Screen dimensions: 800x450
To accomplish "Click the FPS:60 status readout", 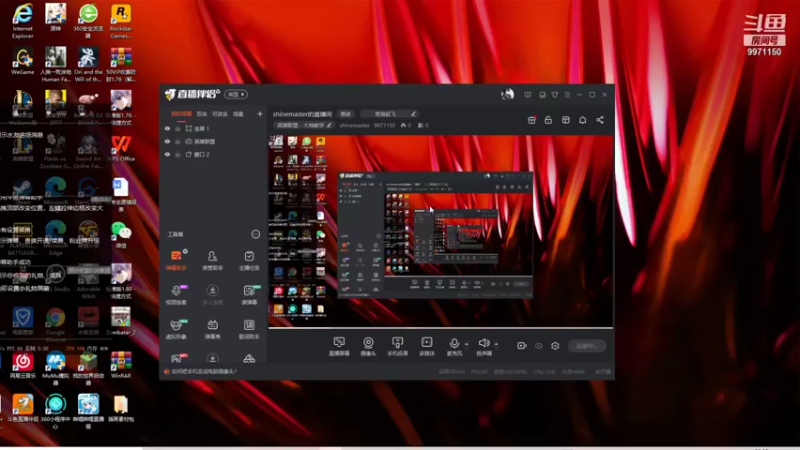I will coord(479,371).
